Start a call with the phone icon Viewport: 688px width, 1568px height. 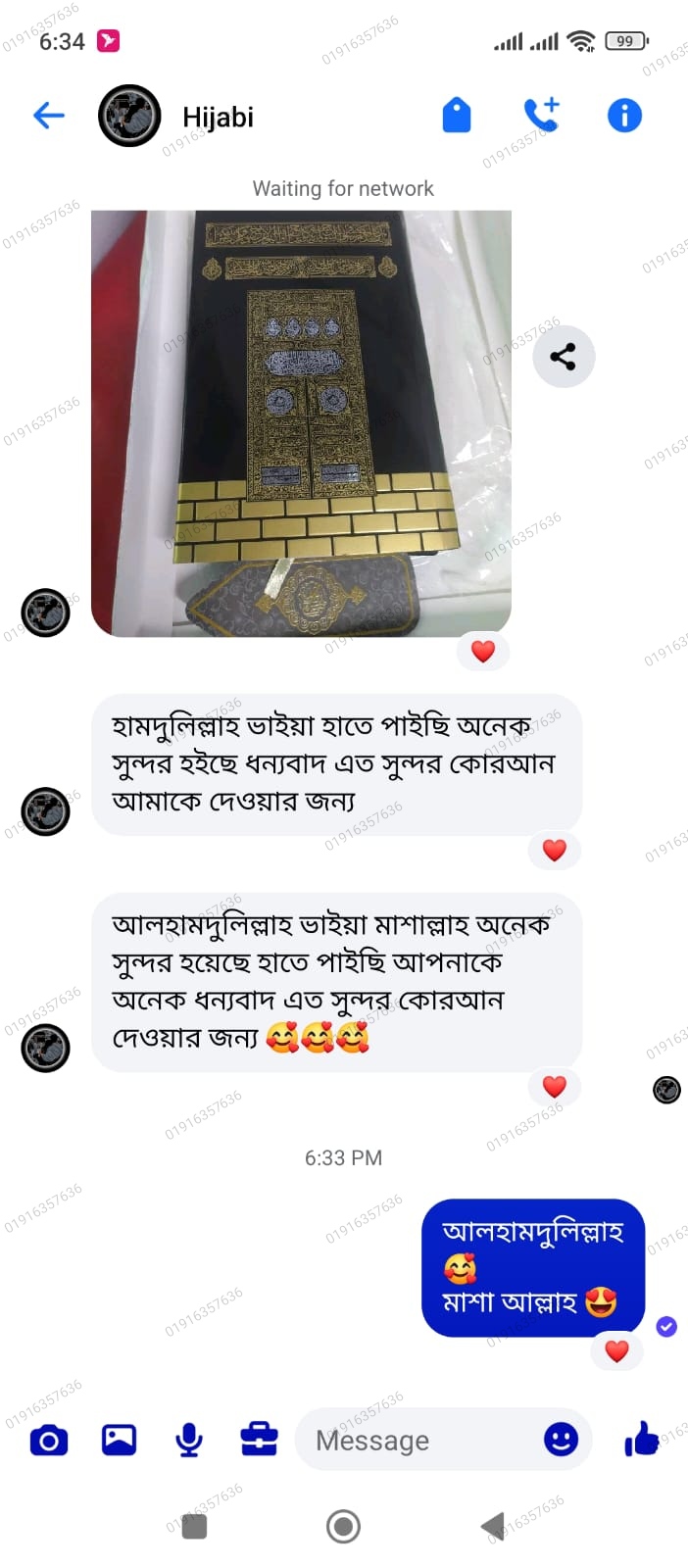click(x=541, y=115)
